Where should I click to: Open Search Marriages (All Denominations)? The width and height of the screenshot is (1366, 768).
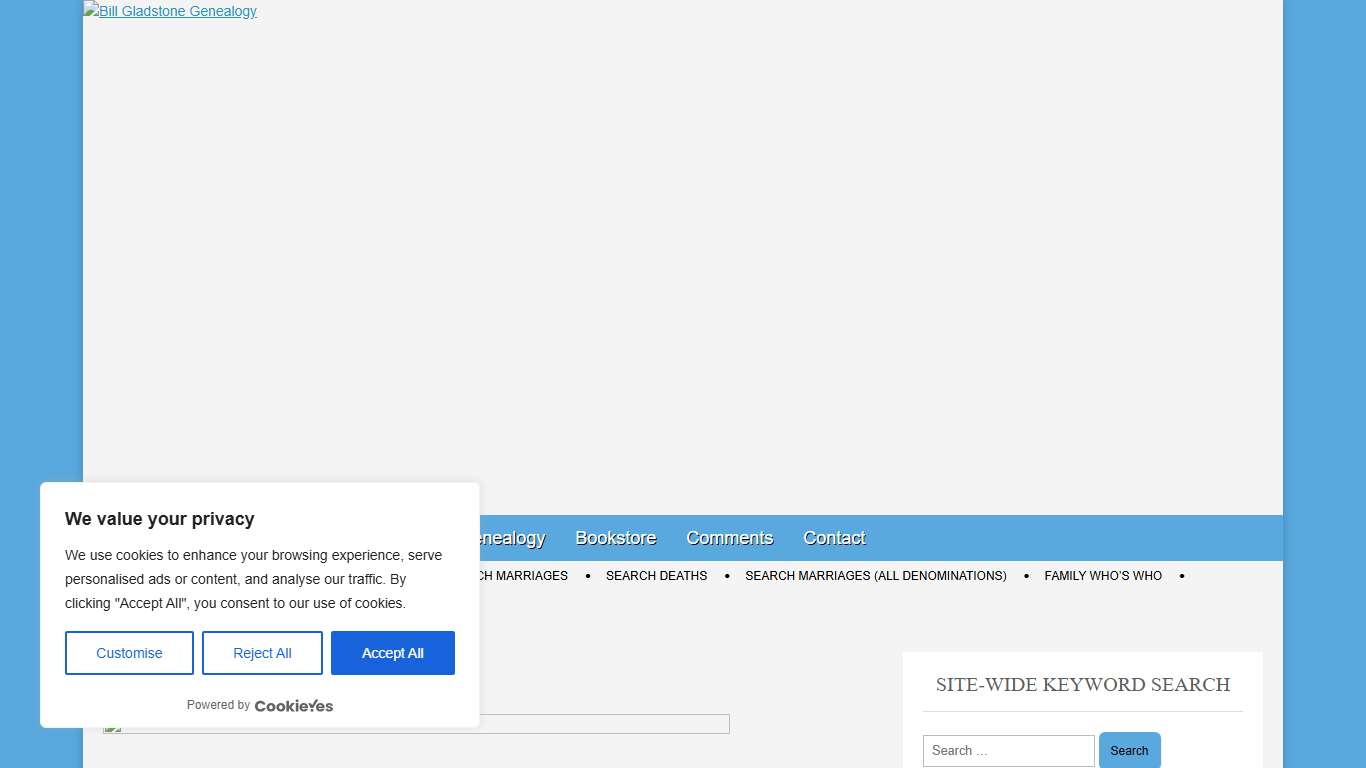875,576
